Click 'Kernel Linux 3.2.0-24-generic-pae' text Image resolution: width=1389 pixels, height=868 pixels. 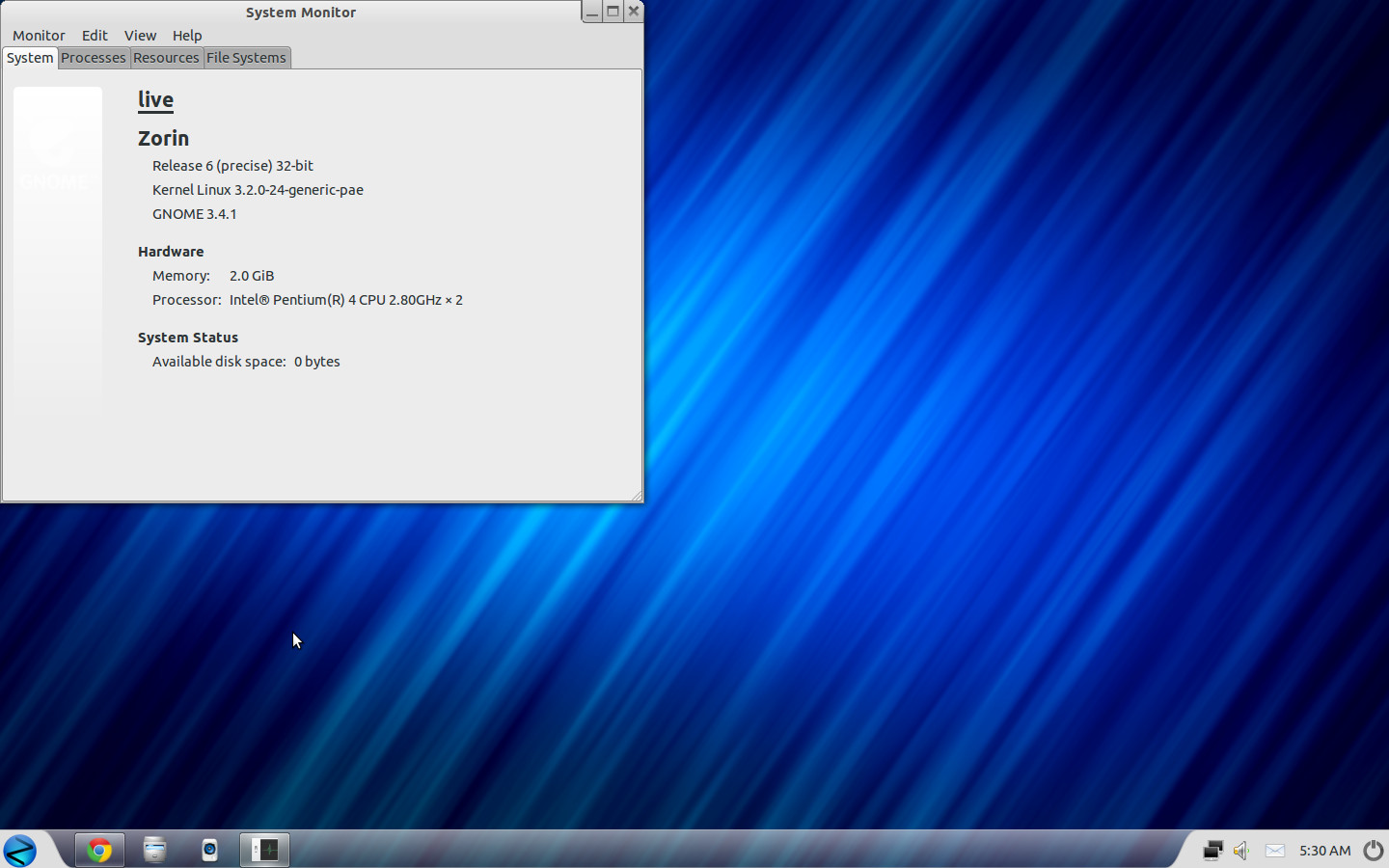pyautogui.click(x=258, y=190)
